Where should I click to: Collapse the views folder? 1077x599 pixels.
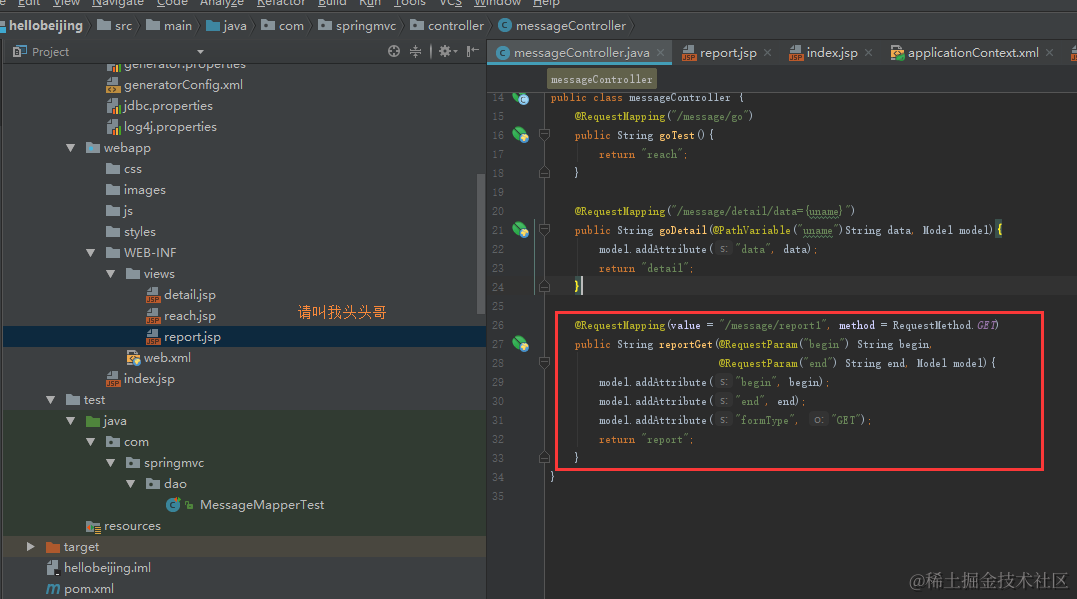(x=111, y=274)
